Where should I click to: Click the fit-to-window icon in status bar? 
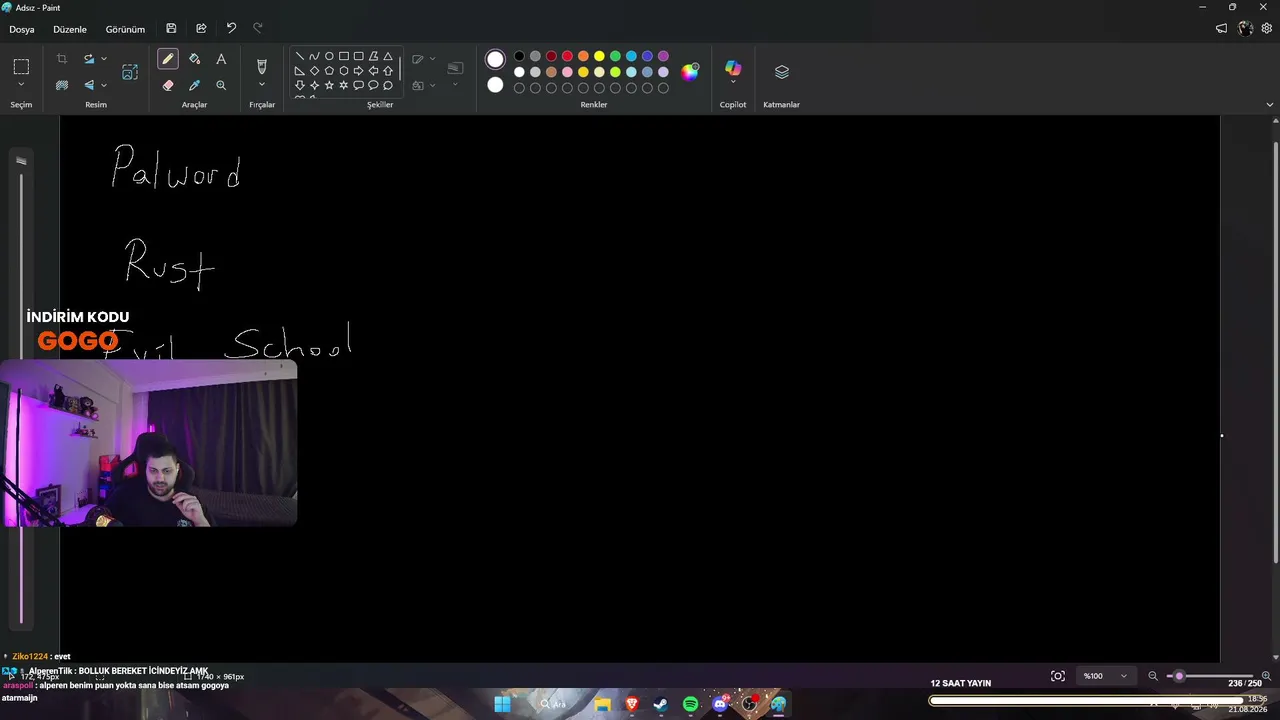(x=1058, y=676)
